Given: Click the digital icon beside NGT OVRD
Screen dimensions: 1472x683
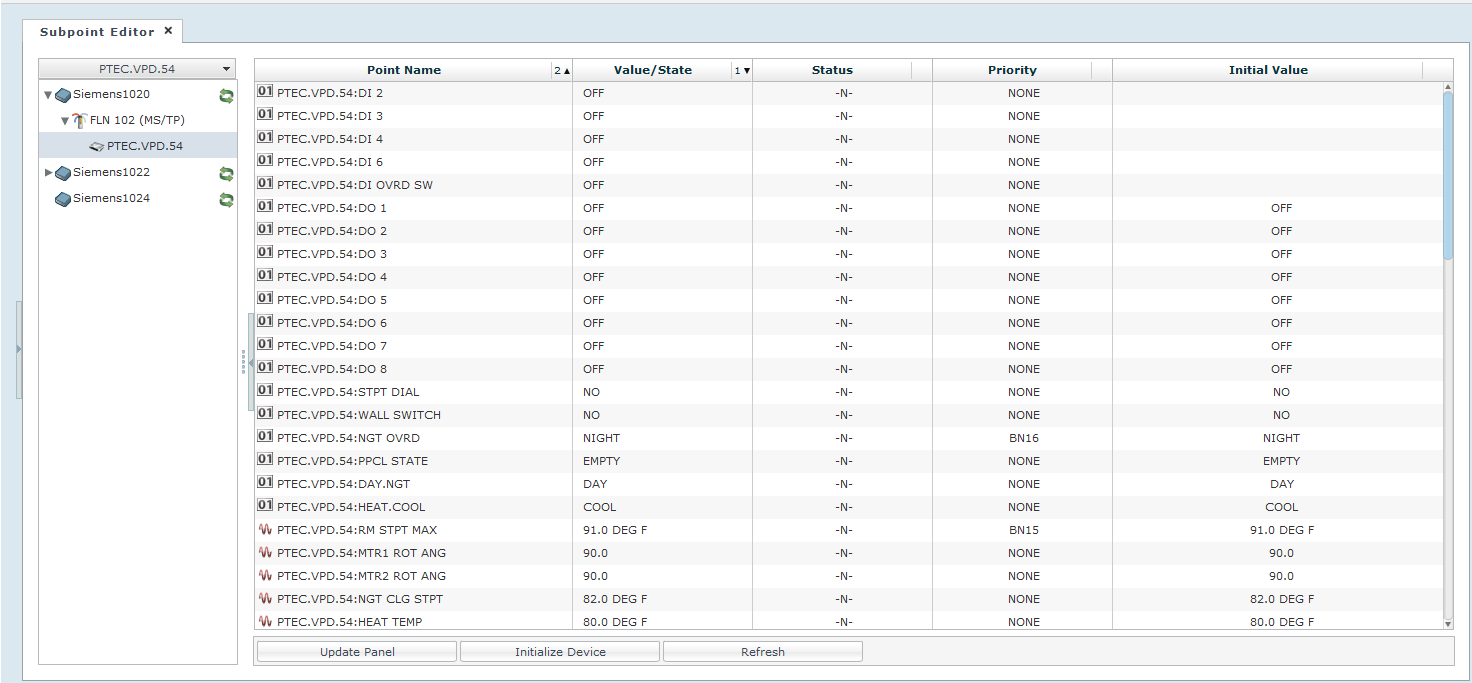Looking at the screenshot, I should coord(265,437).
